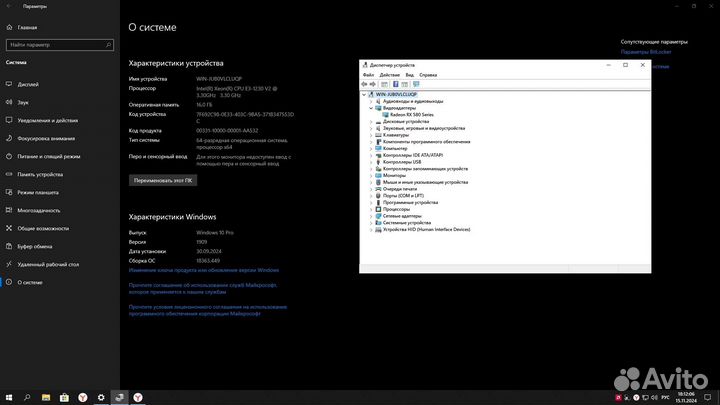The height and width of the screenshot is (405, 720).
Task: Expand the Мониторы device category
Action: [x=372, y=175]
